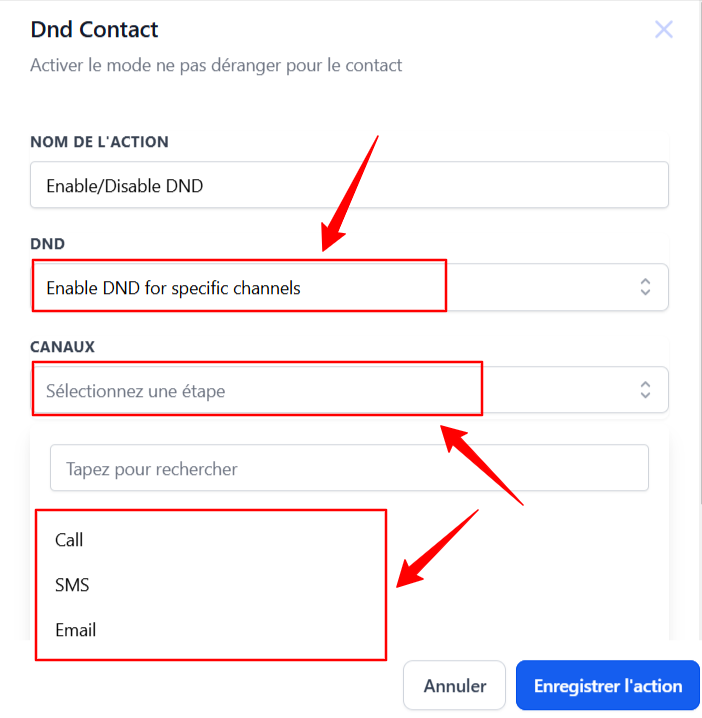Viewport: 702px width, 718px height.
Task: Click the chevron arrows of the Canaux selector
Action: 645,390
